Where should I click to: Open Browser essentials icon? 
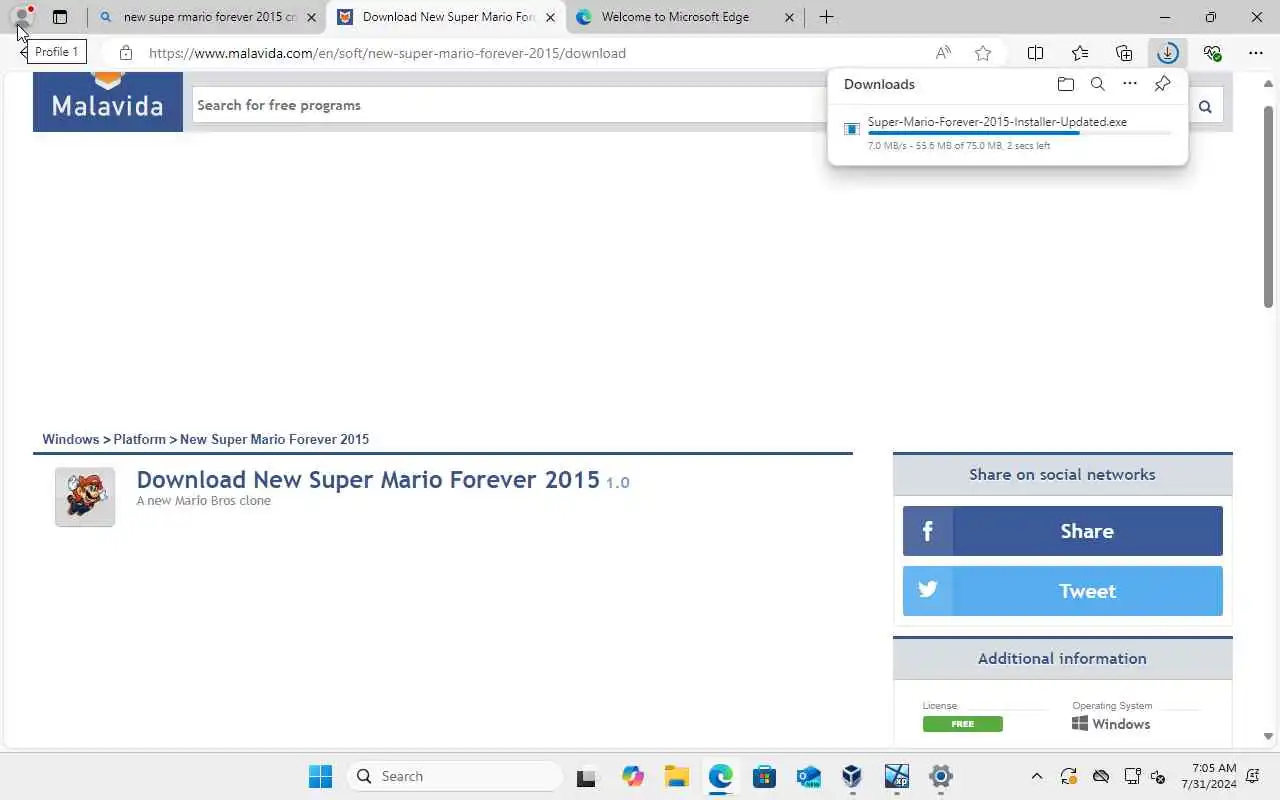1212,53
